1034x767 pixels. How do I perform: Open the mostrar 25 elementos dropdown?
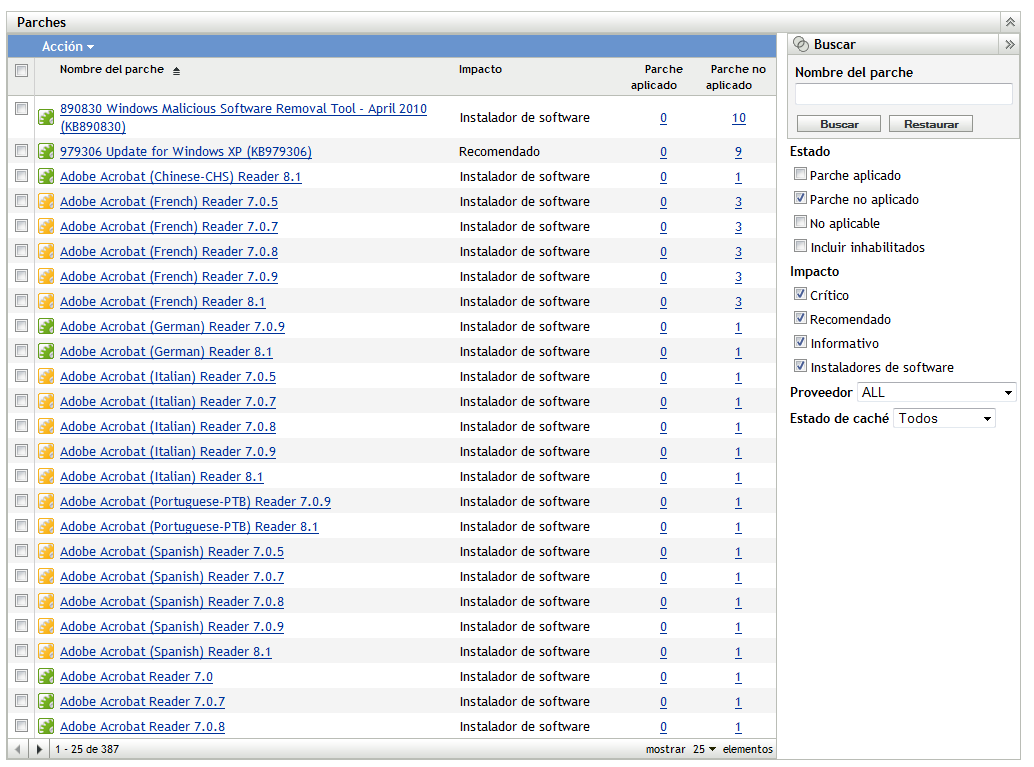click(704, 749)
